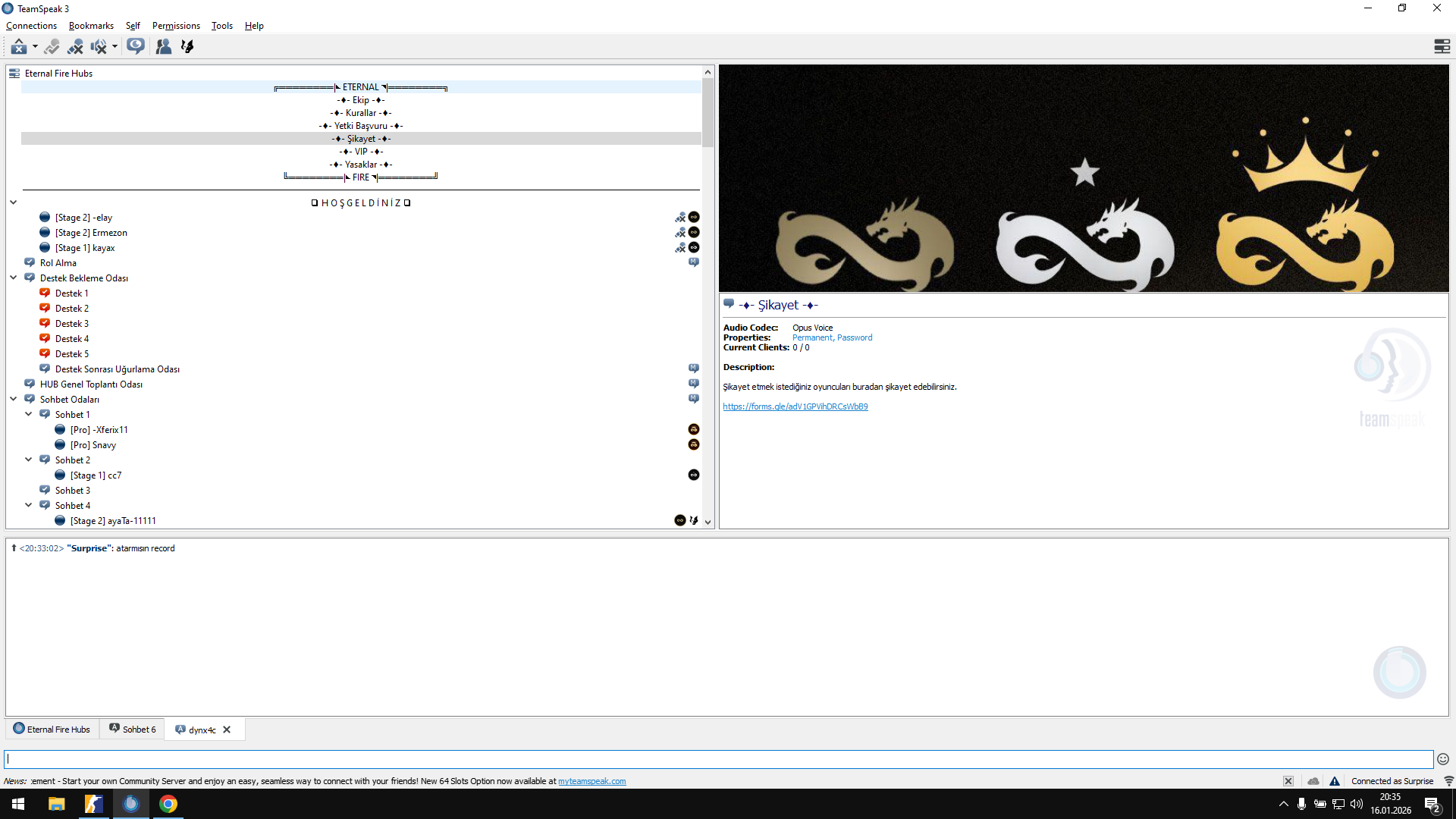
Task: Collapse Destek Bekleme Odası channel
Action: [x=13, y=278]
